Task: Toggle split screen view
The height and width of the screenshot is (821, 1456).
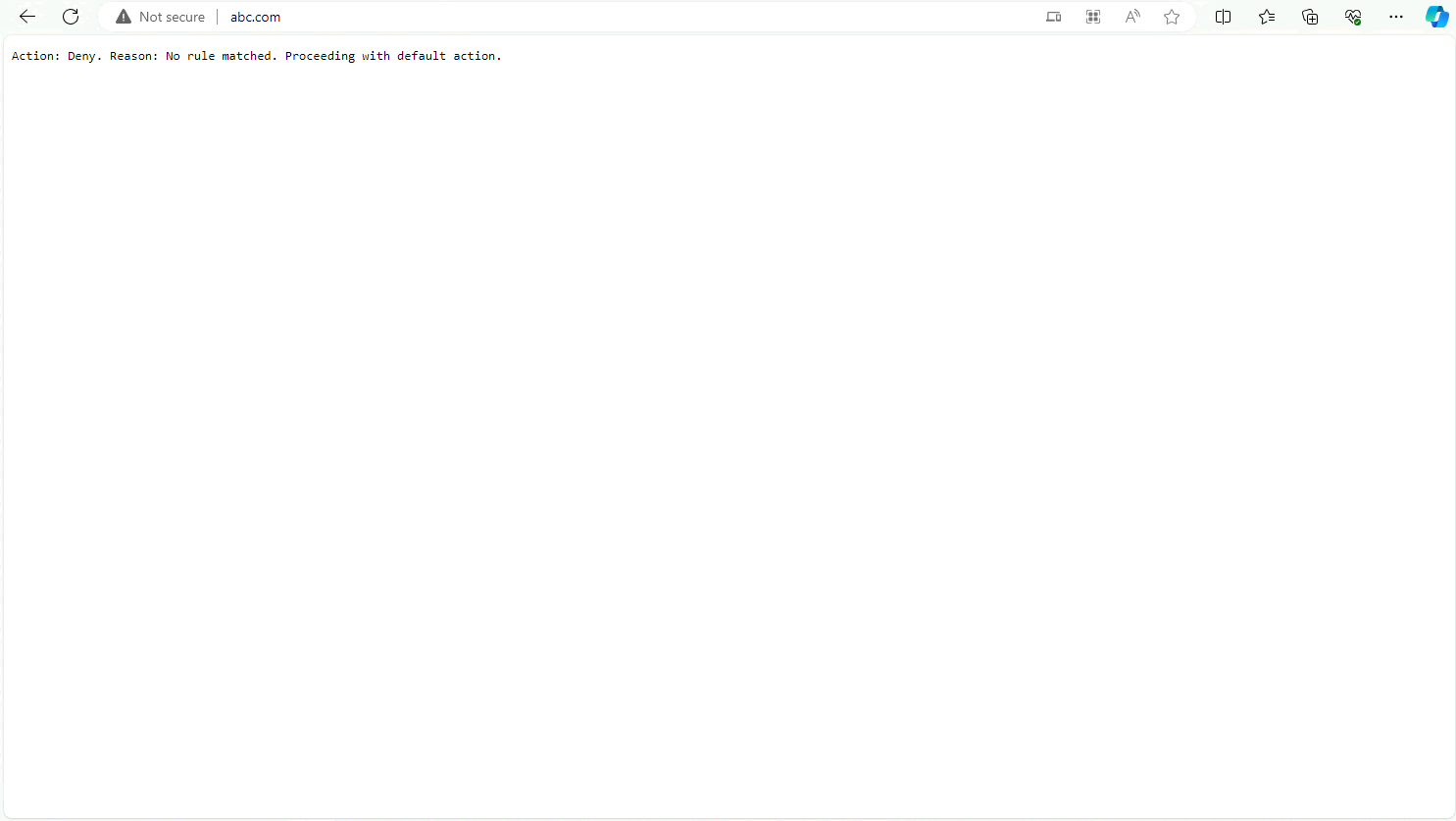Action: click(x=1224, y=17)
